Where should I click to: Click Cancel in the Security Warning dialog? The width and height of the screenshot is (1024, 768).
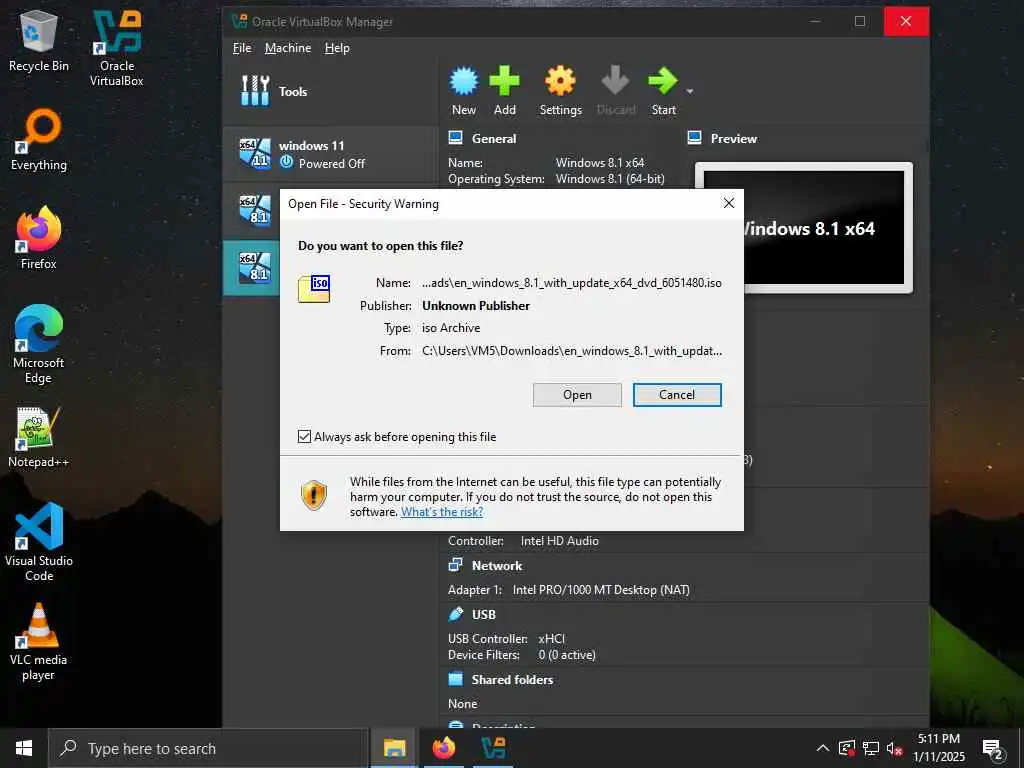677,395
